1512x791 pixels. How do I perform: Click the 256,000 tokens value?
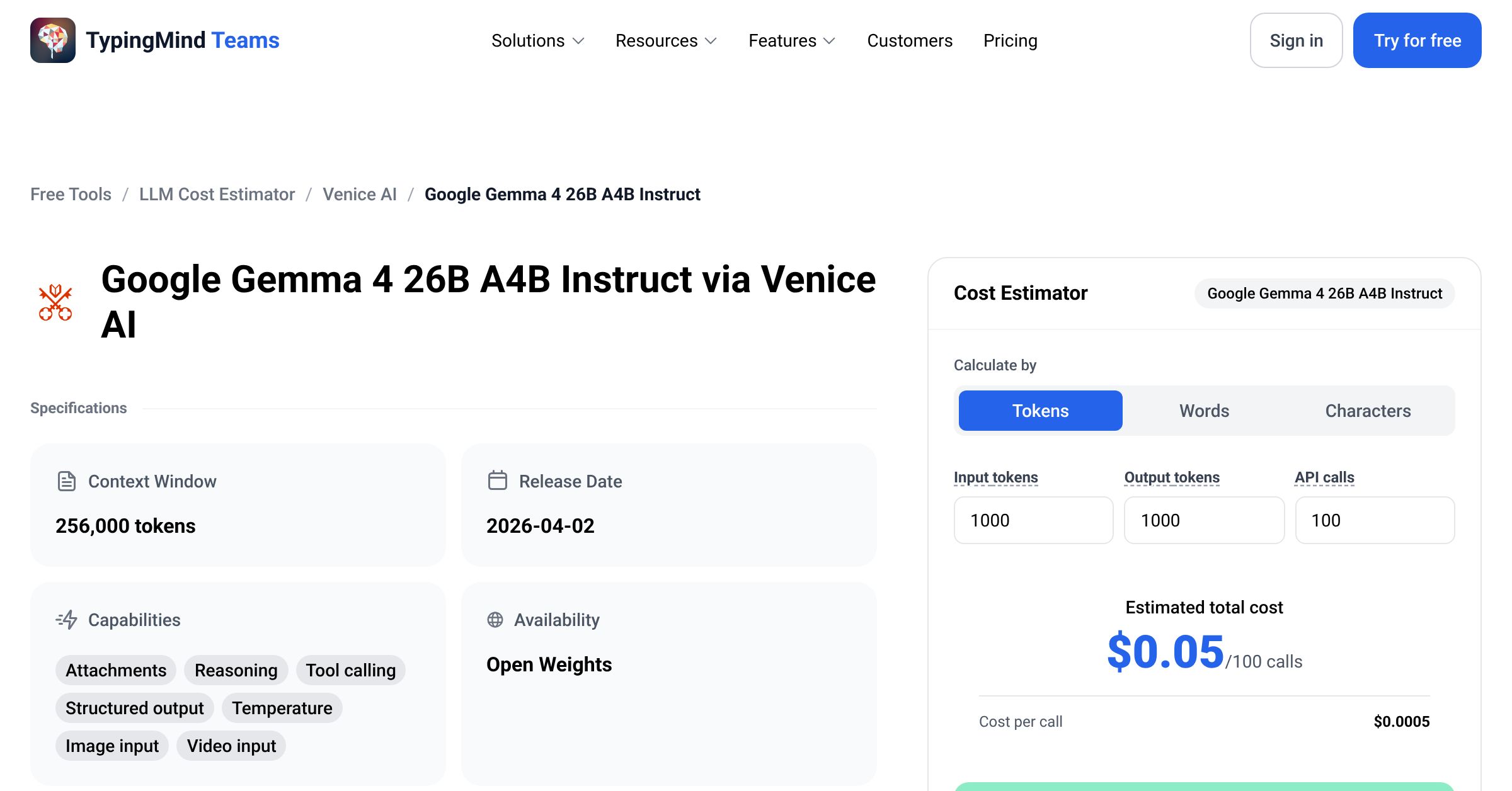point(125,525)
